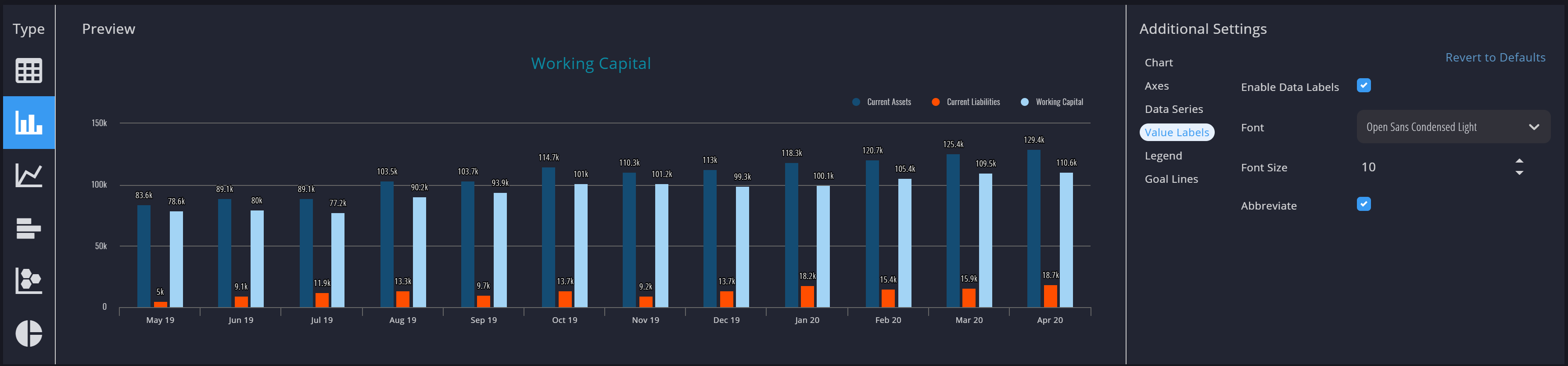Uncheck Enable Data Labels checkbox
This screenshot has width=1568, height=366.
[x=1363, y=85]
